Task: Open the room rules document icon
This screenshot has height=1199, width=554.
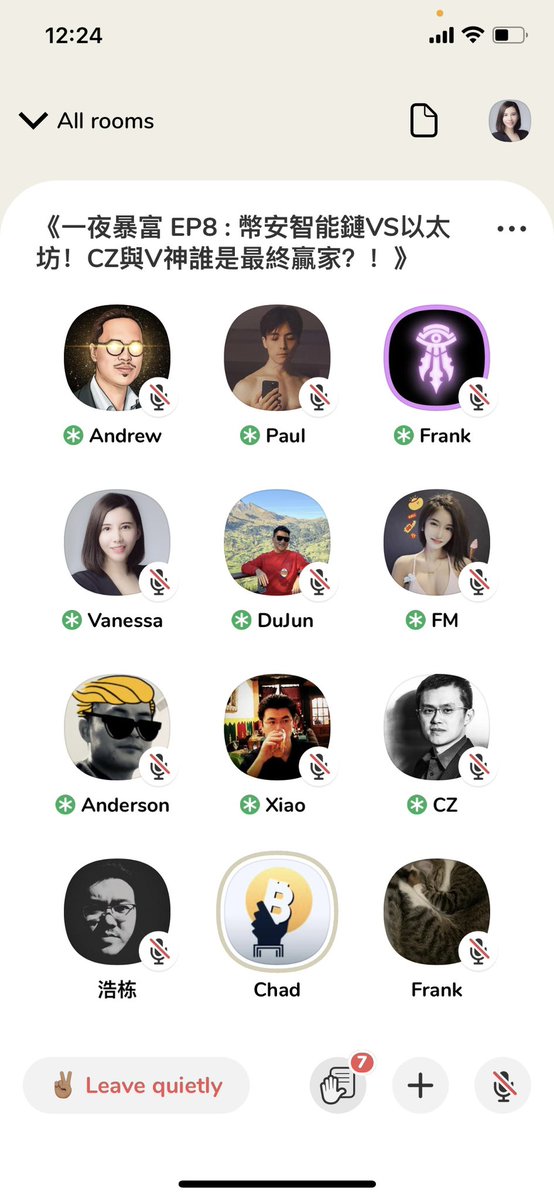Action: point(424,121)
